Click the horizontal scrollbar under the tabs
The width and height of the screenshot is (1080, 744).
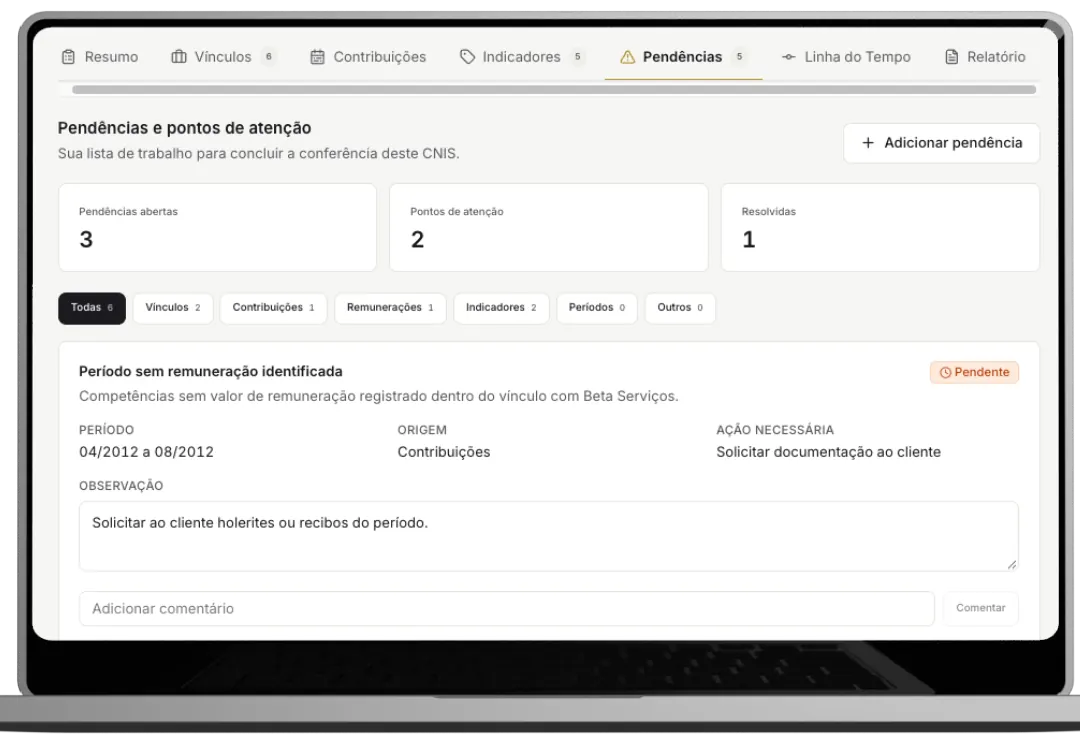[x=554, y=90]
